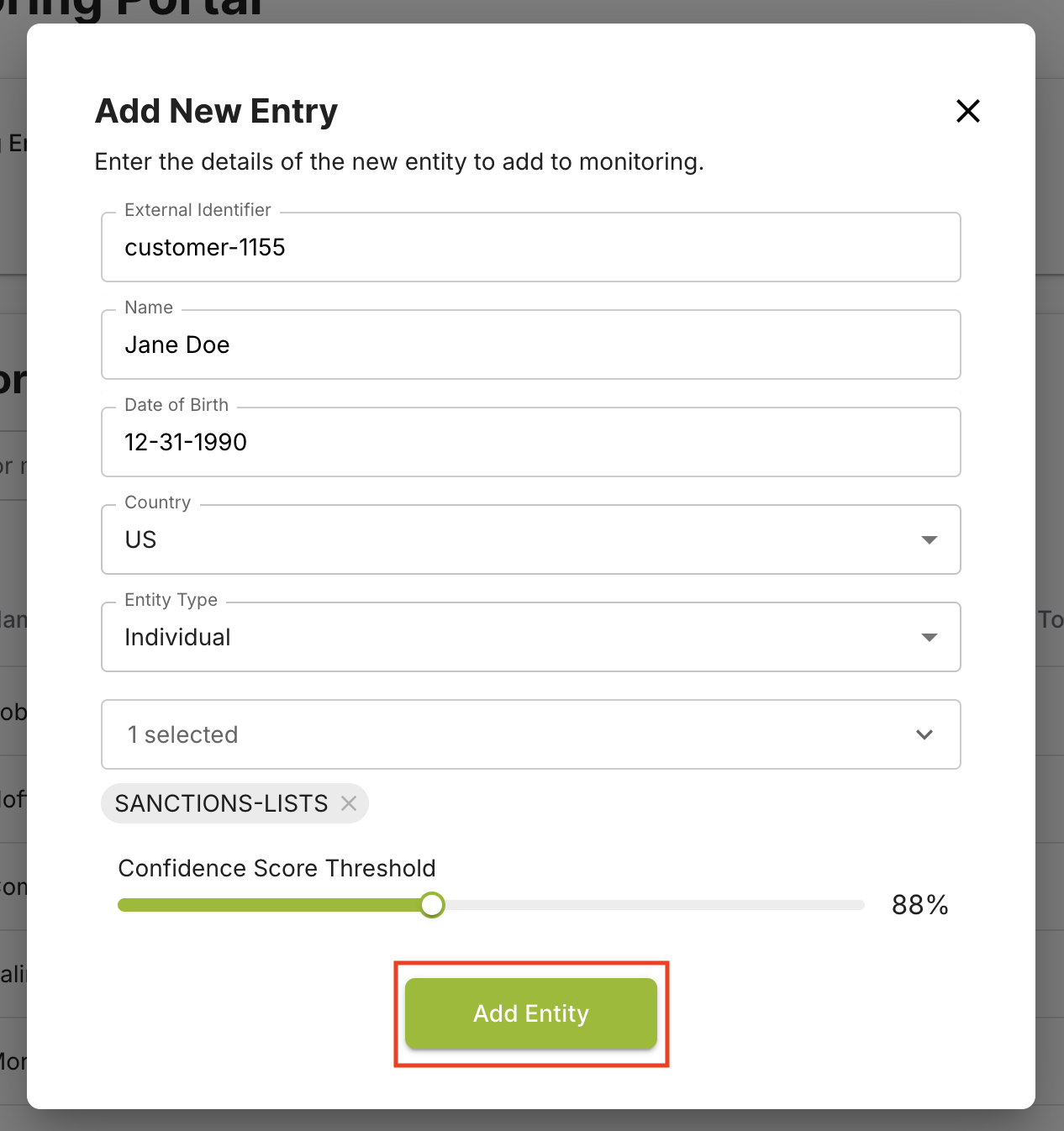Click the Country dropdown arrow icon
1064x1131 pixels.
929,539
